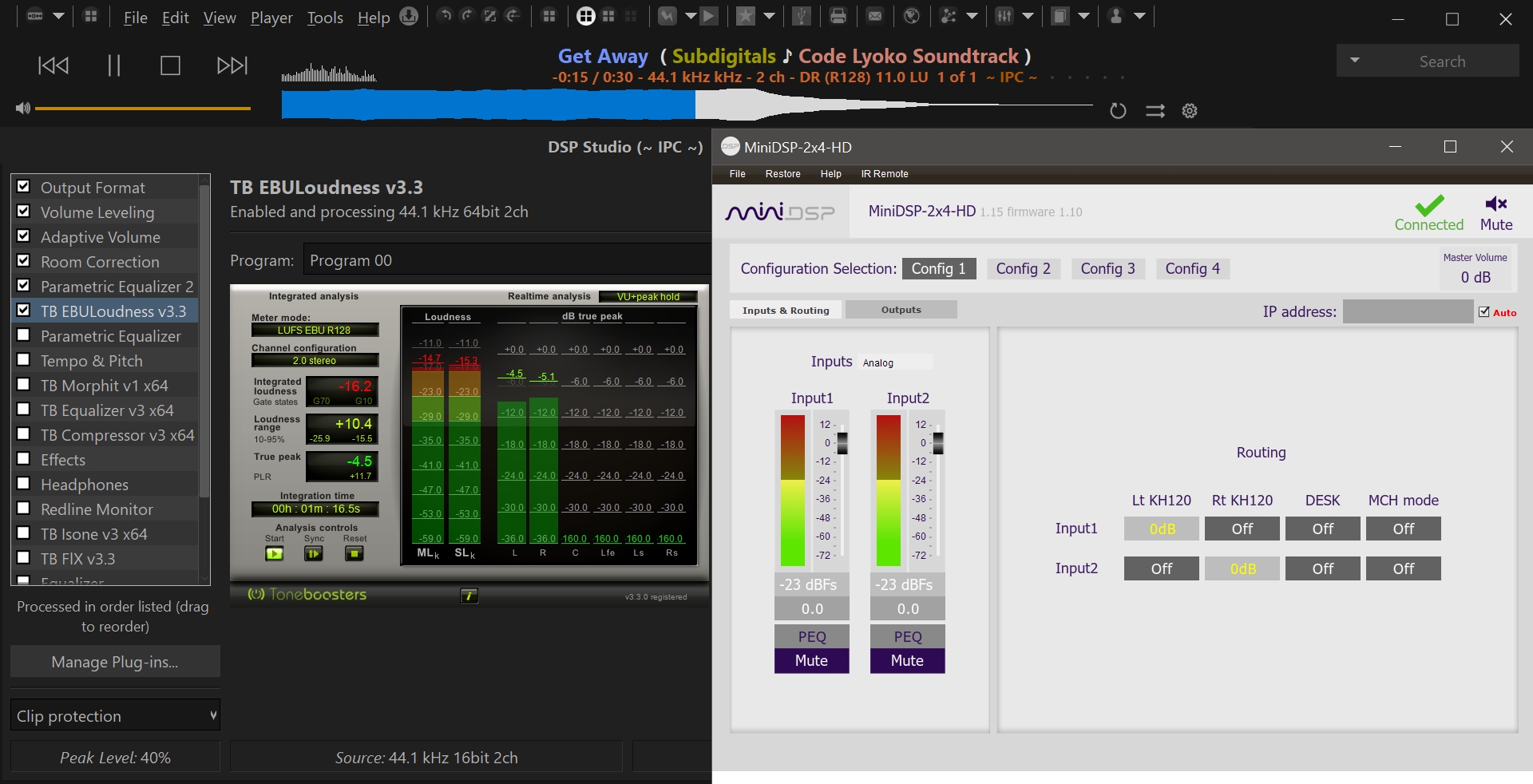Enable the Tempo & Pitch checkbox
Image resolution: width=1533 pixels, height=784 pixels.
click(x=24, y=359)
